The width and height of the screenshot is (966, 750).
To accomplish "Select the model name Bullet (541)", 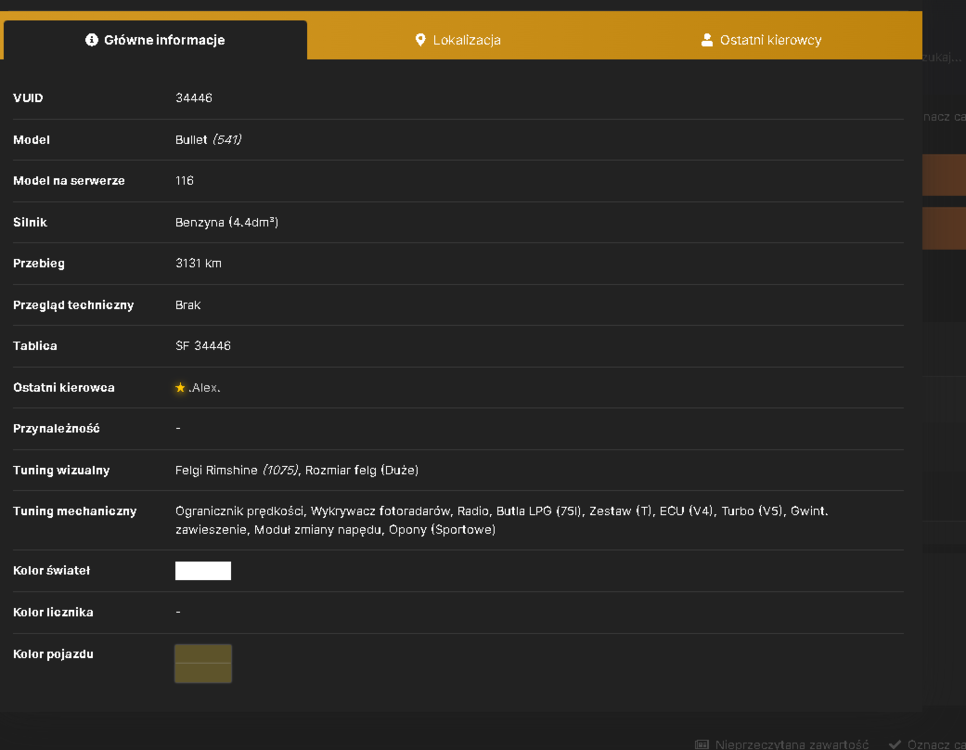I will (208, 140).
